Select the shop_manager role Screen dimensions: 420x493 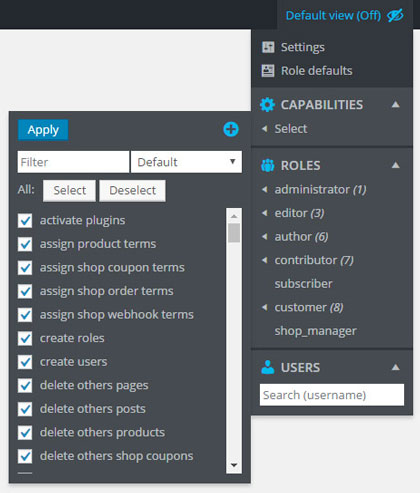pos(315,331)
